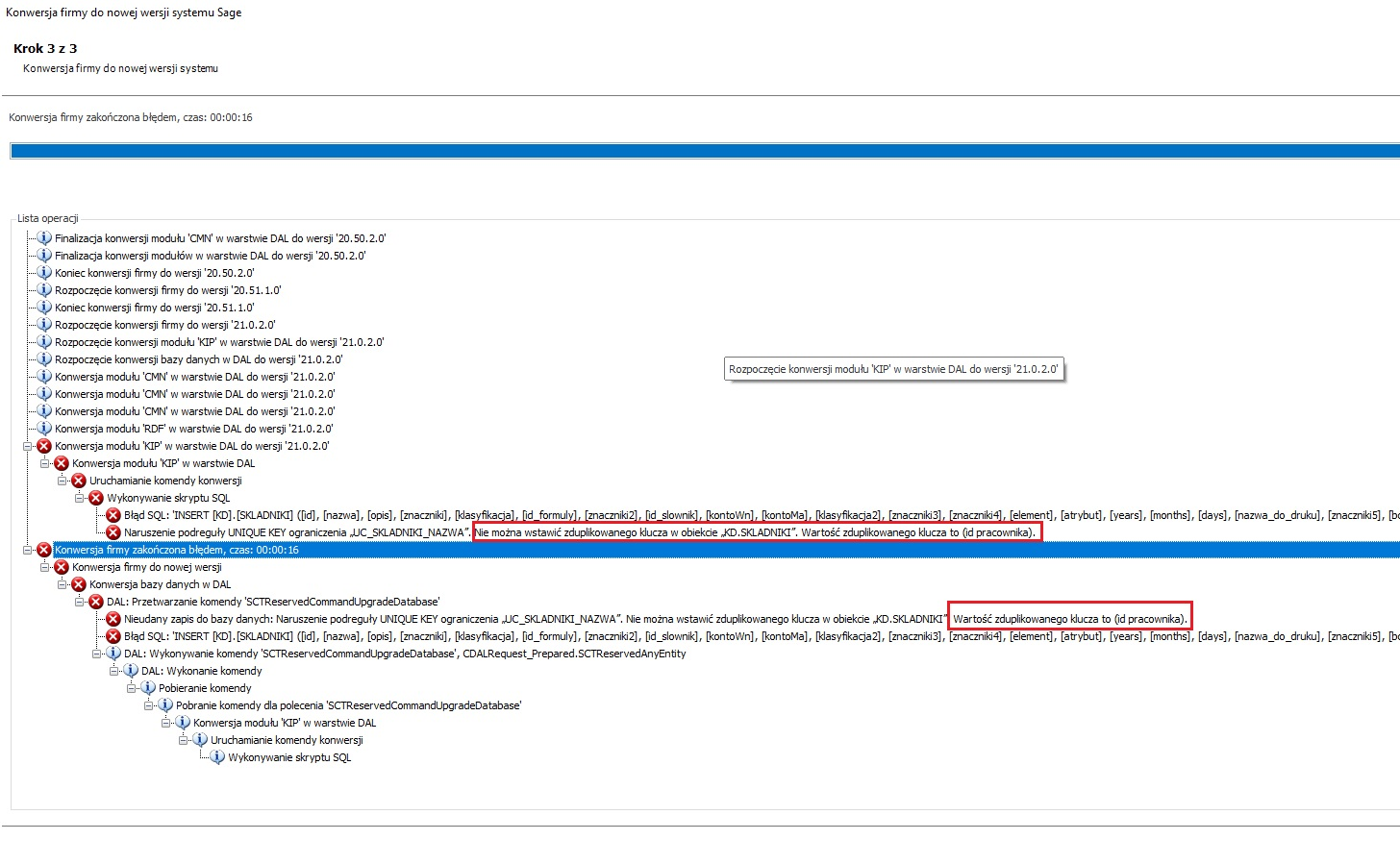This screenshot has height=864, width=1400.
Task: Select row text Konwersja modułu 'RDF' w warstwie DAL
Action: point(194,429)
